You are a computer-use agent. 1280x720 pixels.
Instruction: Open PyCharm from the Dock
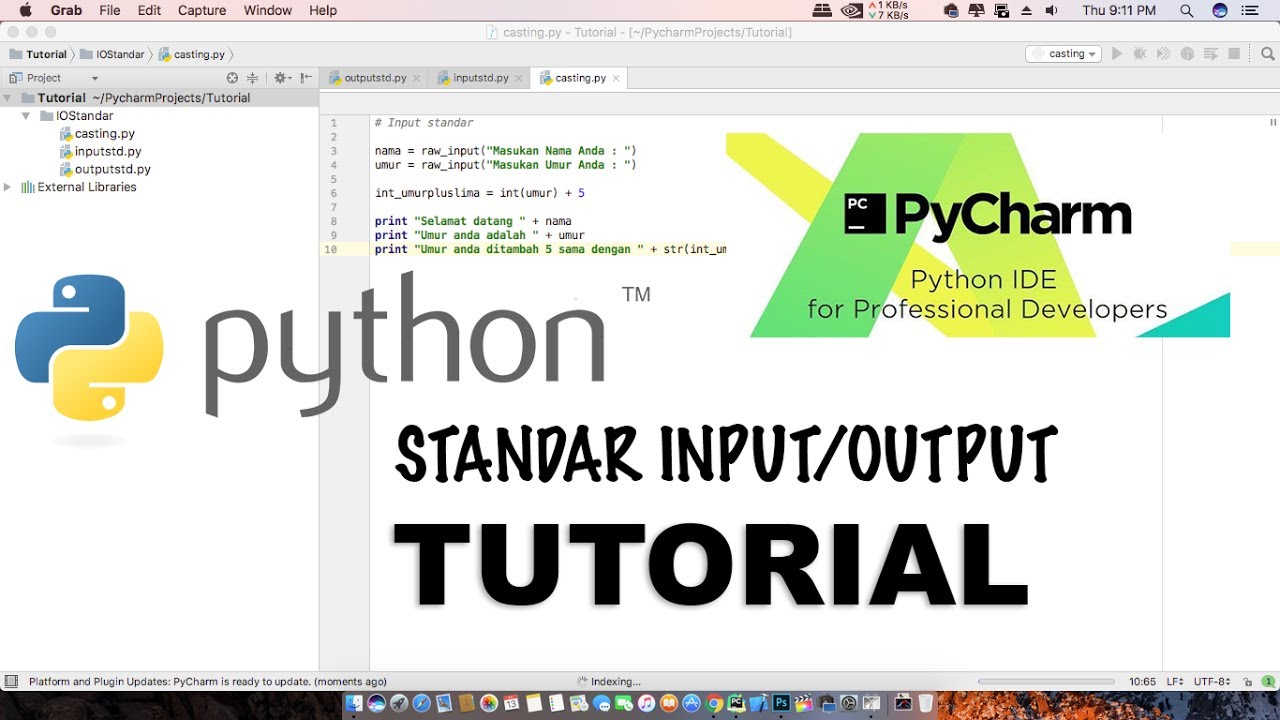(x=736, y=703)
